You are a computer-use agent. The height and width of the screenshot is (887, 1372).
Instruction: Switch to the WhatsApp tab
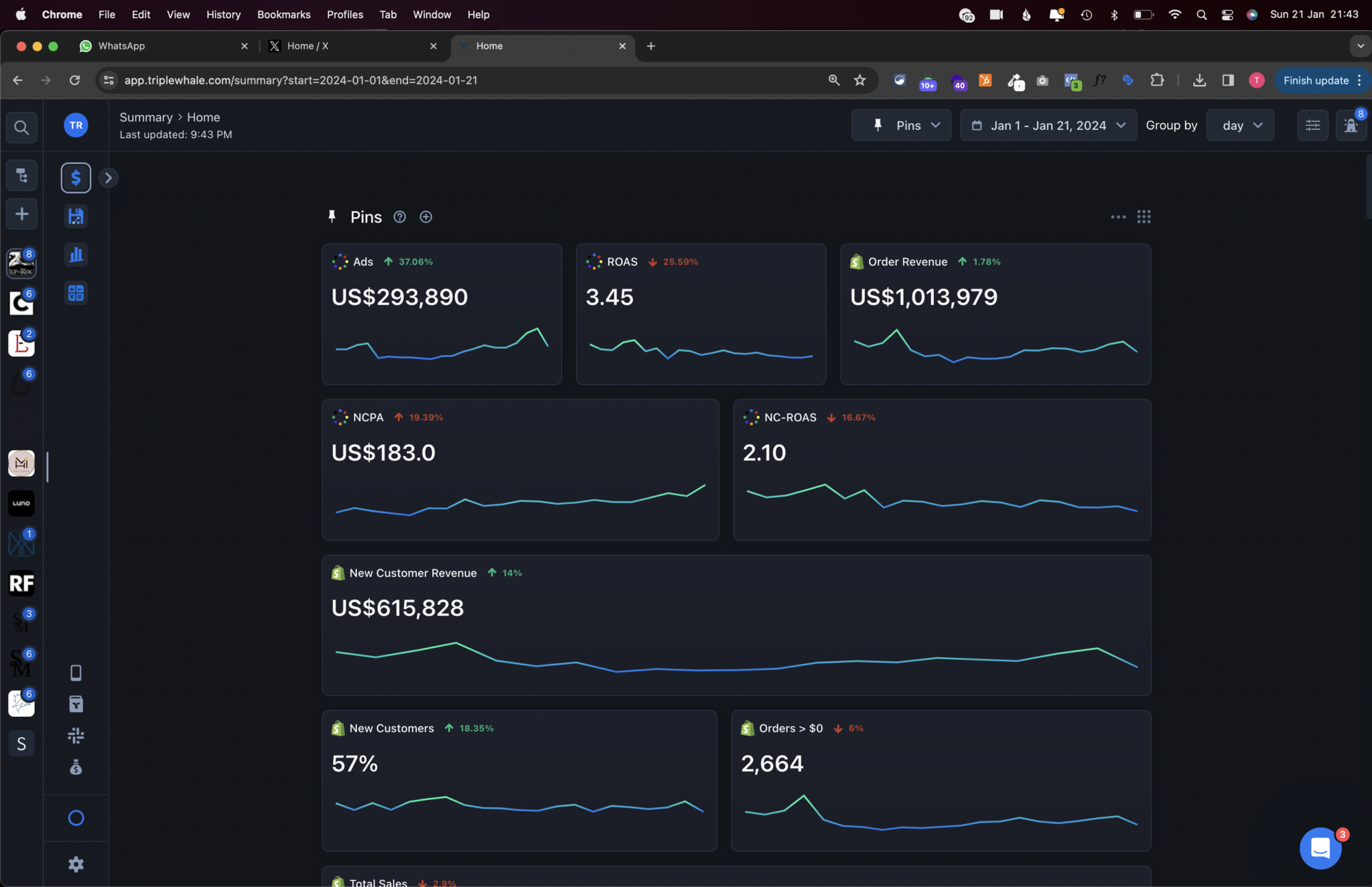tap(163, 46)
